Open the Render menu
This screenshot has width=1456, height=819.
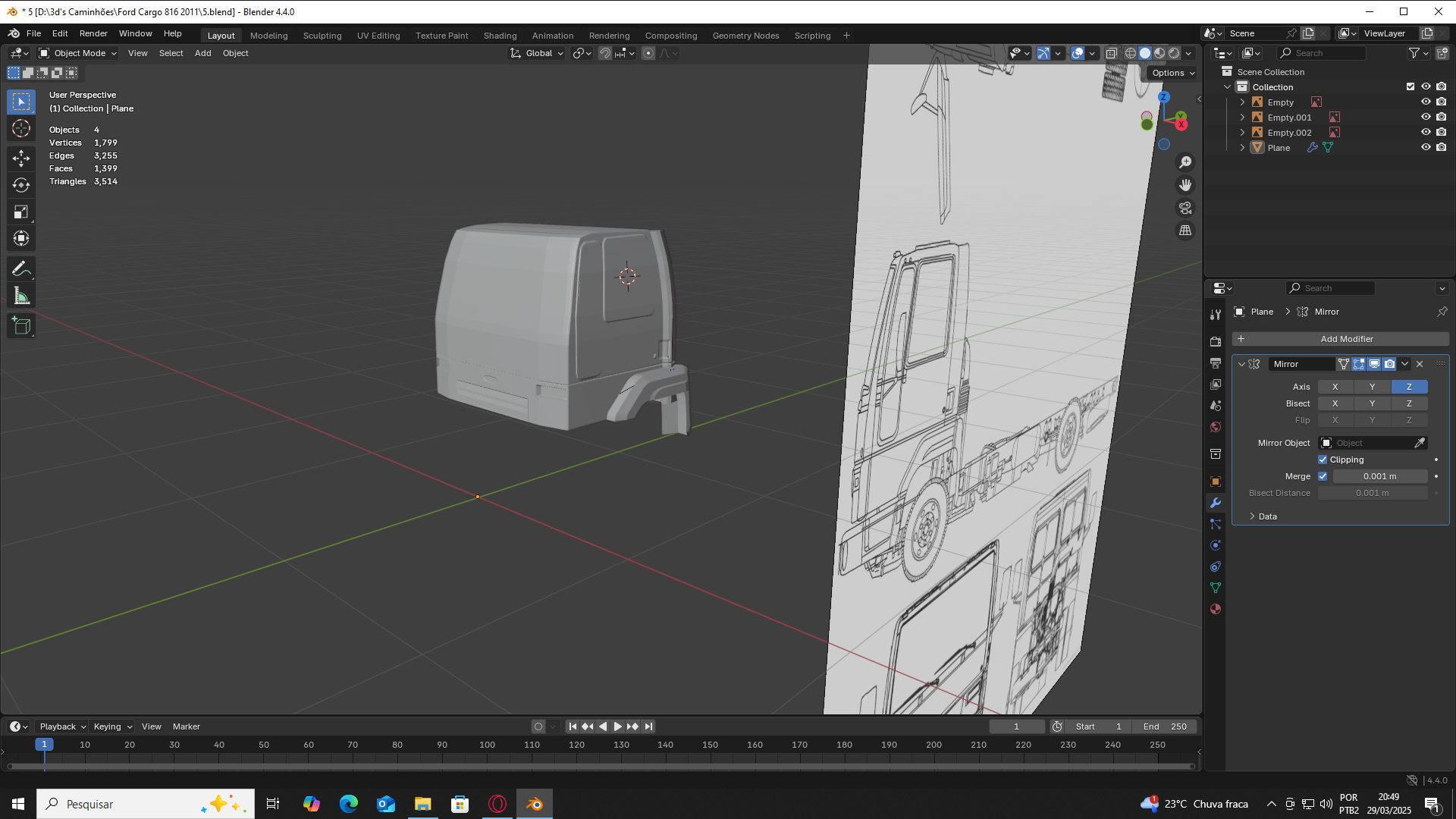93,33
